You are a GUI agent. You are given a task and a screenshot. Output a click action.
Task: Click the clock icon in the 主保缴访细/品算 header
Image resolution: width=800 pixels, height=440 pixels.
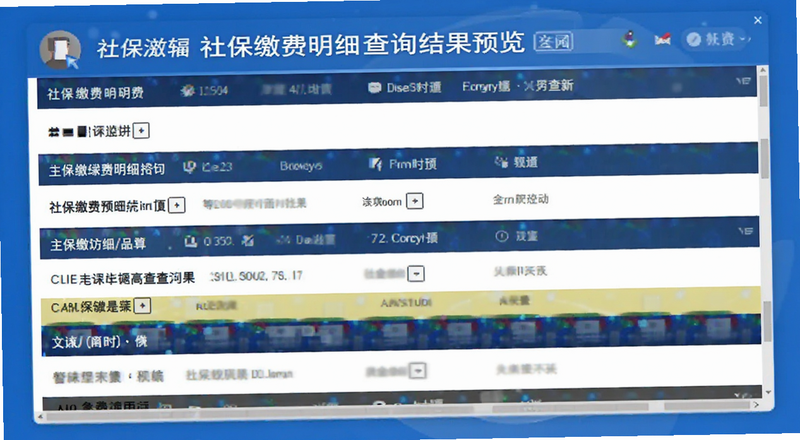(502, 236)
